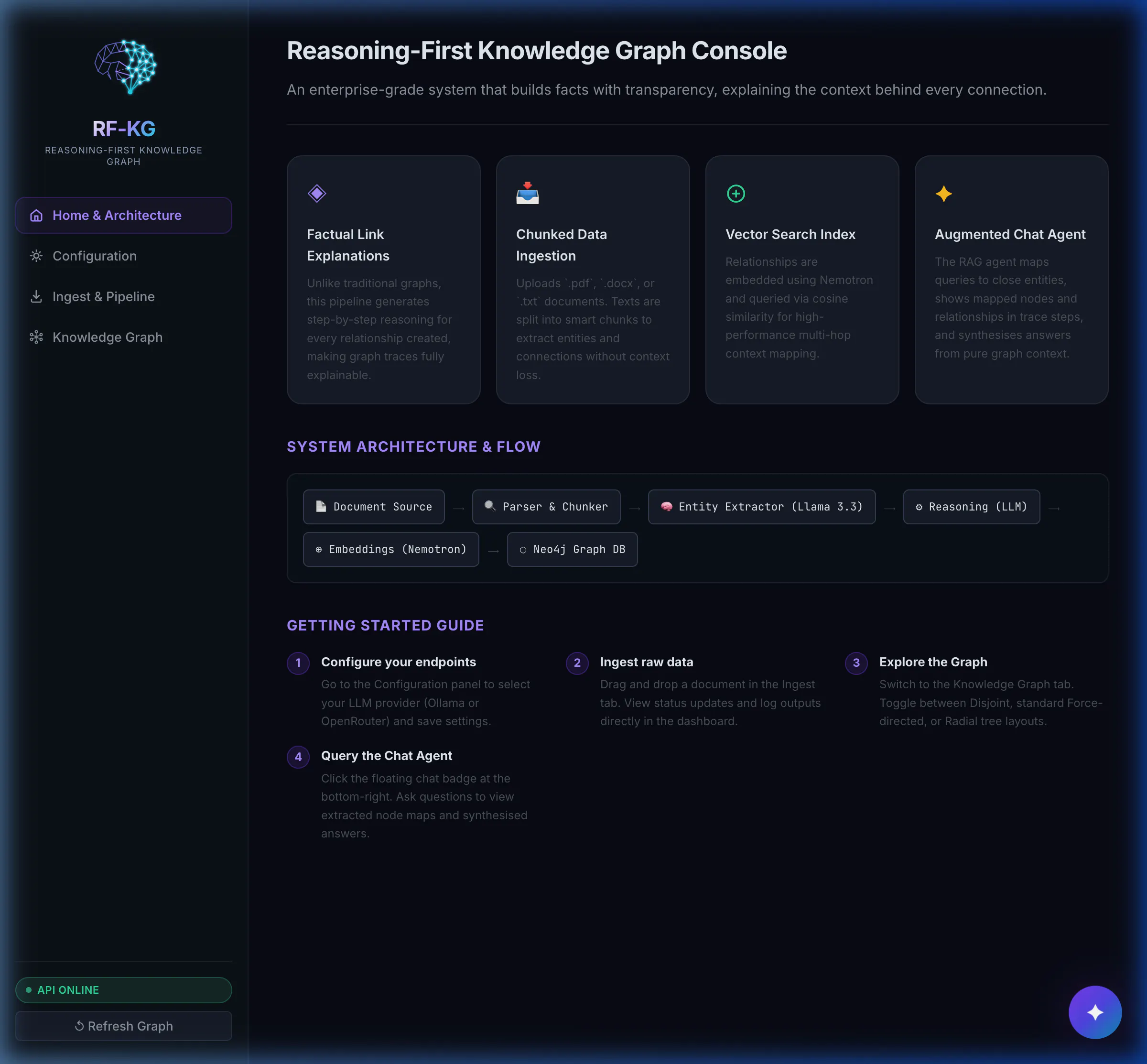Select the Reasoning (LLM) flow node
Viewport: 1147px width, 1064px height.
pos(972,507)
